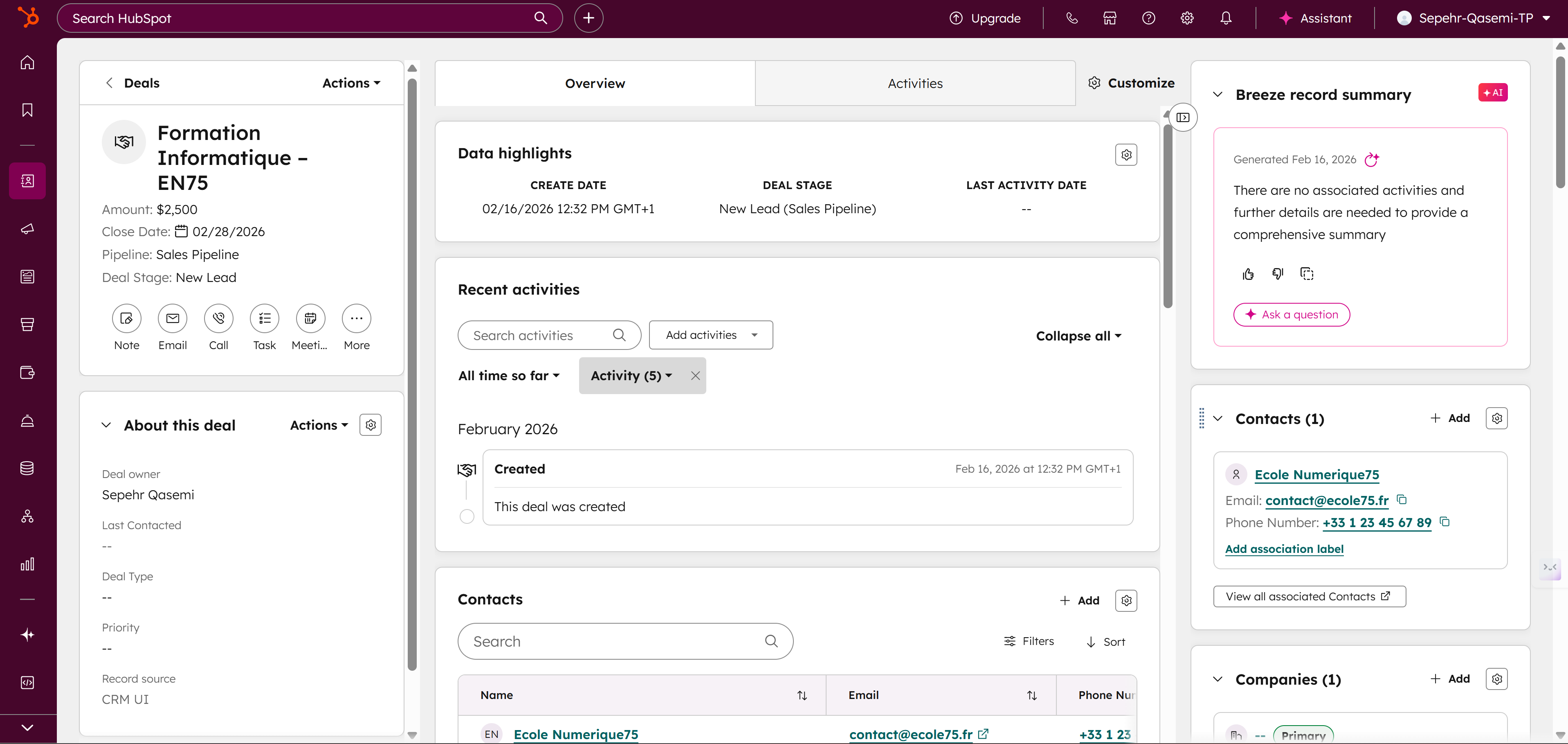Give thumbs up on the Breeze record summary

tap(1249, 274)
